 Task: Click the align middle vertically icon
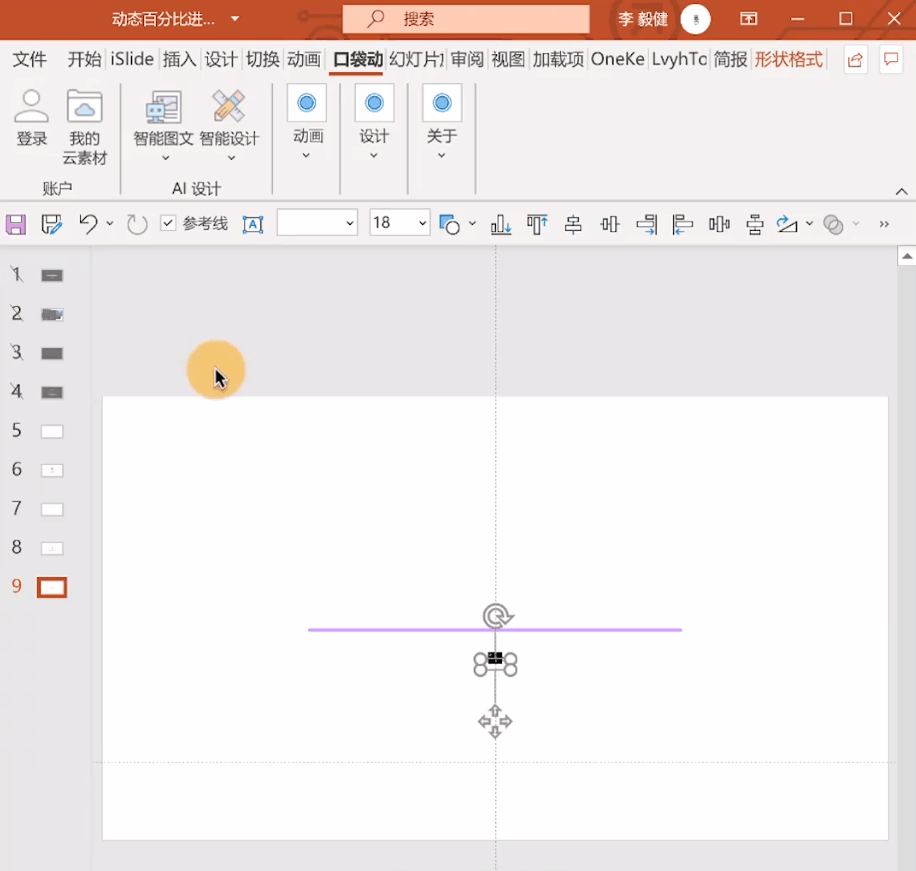pyautogui.click(x=610, y=224)
